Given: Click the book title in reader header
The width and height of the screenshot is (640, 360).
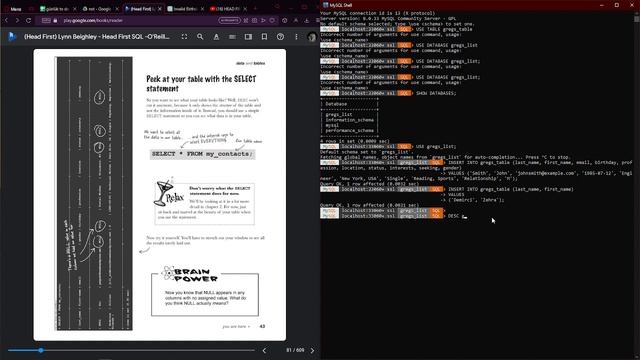Looking at the screenshot, I should [x=97, y=37].
